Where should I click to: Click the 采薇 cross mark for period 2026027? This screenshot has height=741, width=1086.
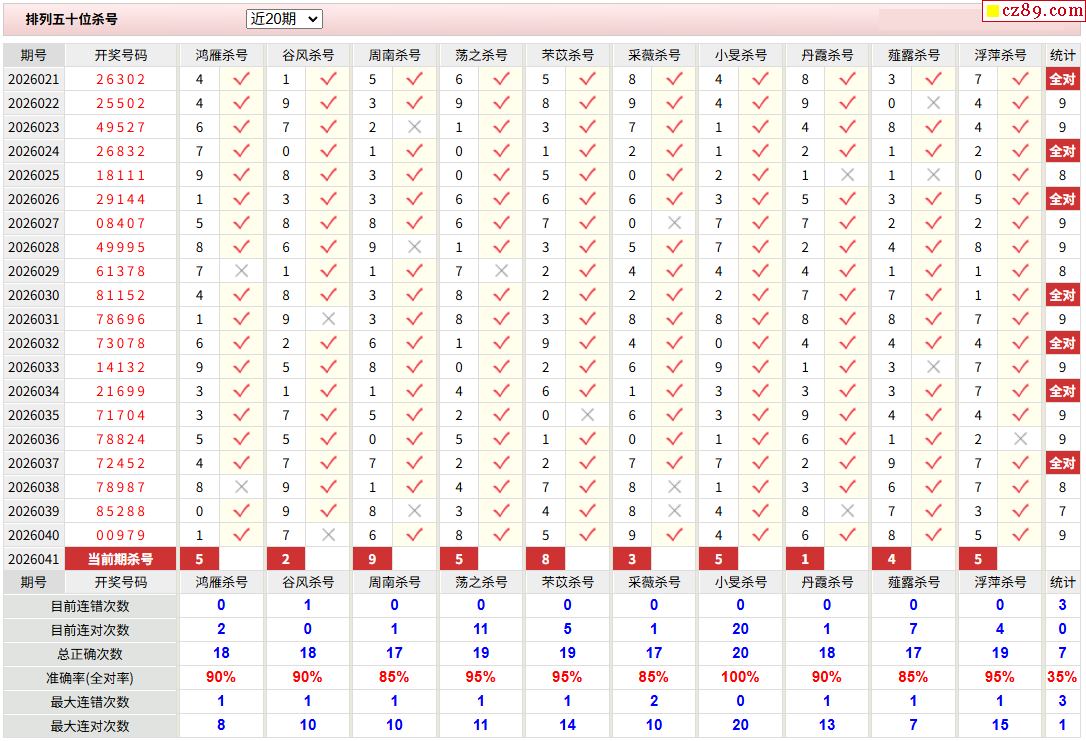pyautogui.click(x=674, y=223)
